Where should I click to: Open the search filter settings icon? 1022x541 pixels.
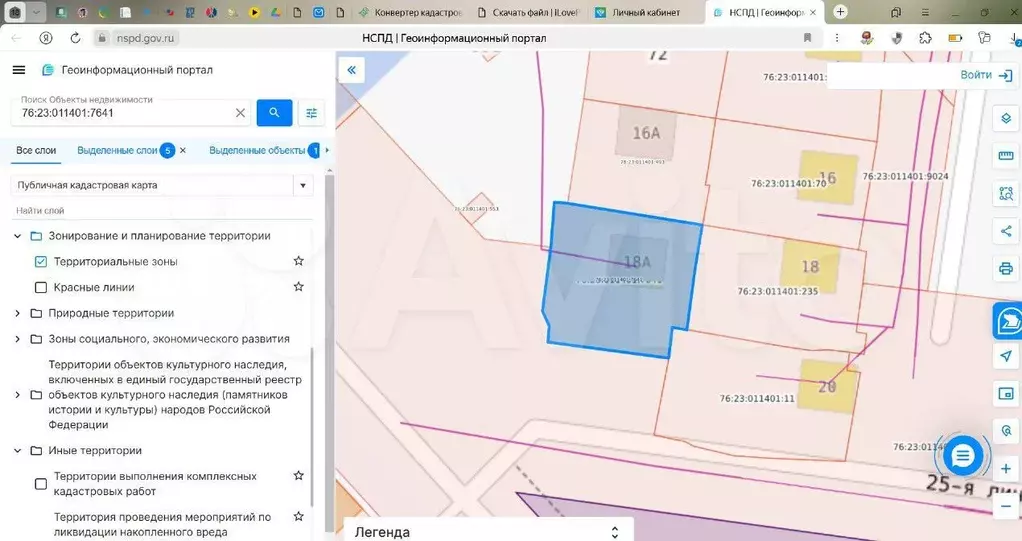tap(312, 113)
